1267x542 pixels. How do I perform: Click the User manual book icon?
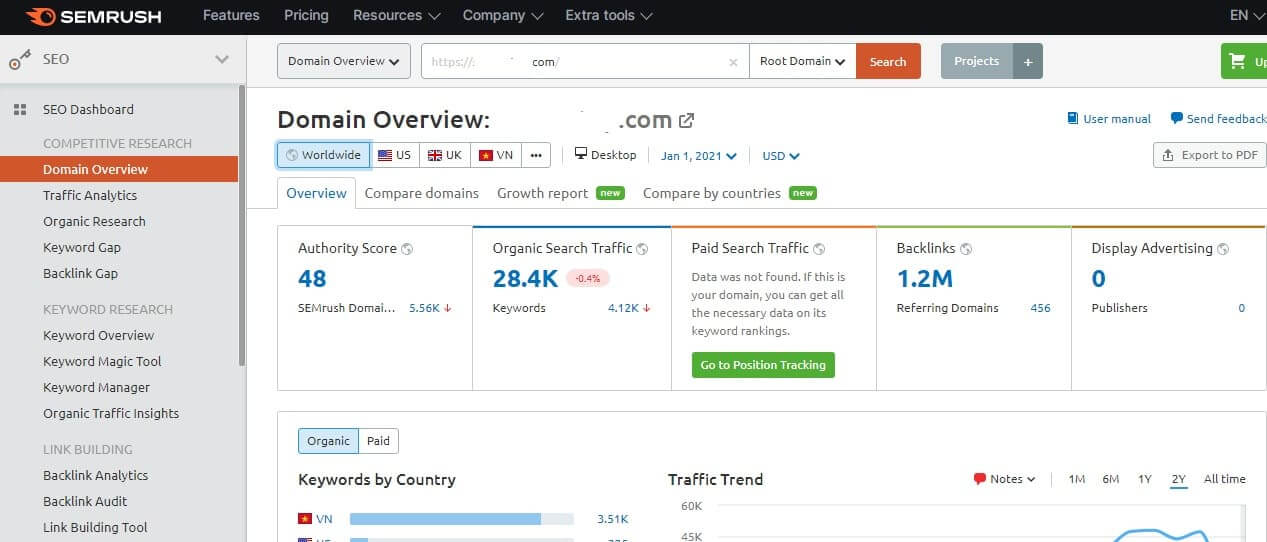tap(1073, 119)
